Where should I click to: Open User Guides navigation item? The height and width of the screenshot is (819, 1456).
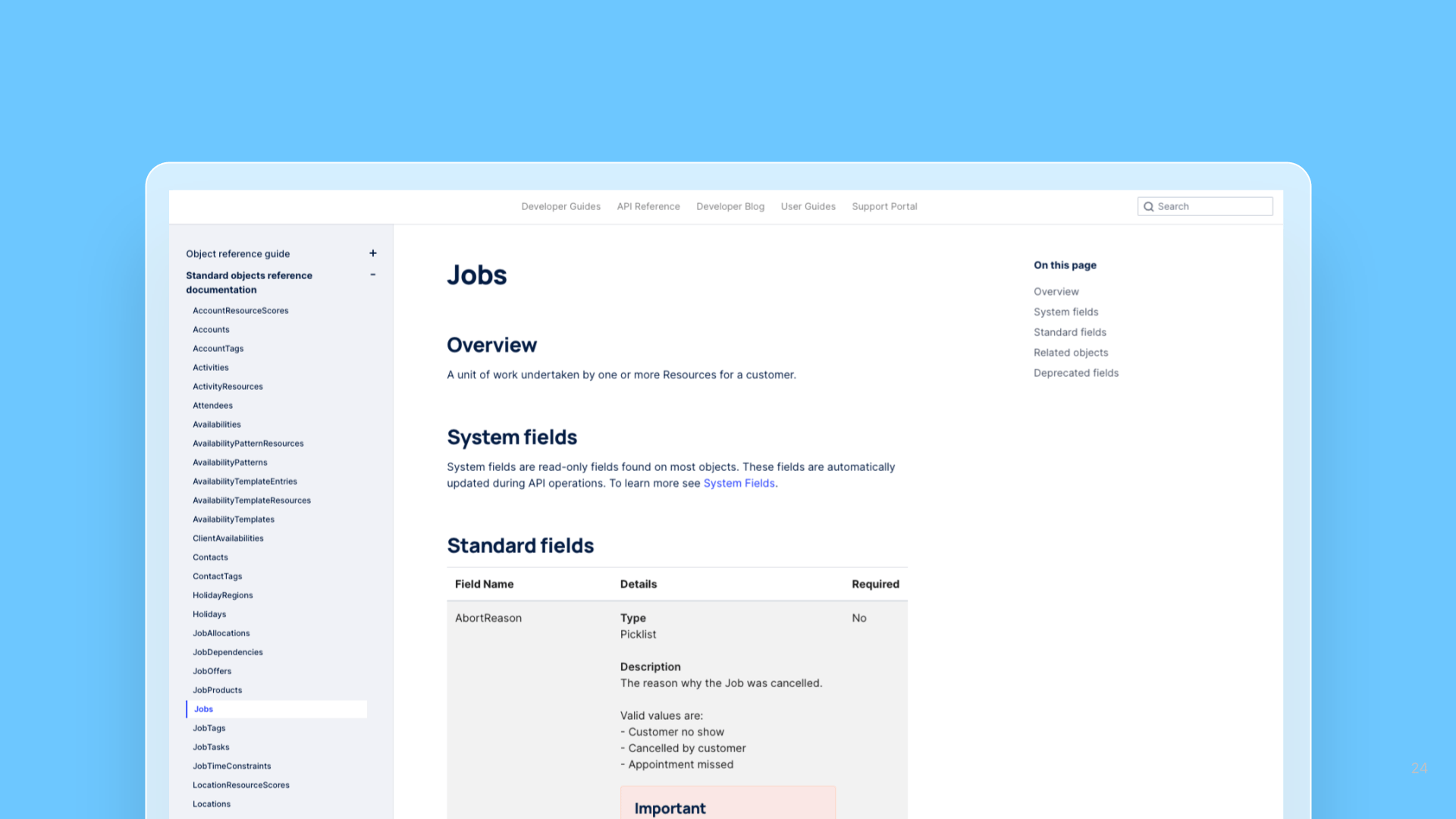point(808,206)
